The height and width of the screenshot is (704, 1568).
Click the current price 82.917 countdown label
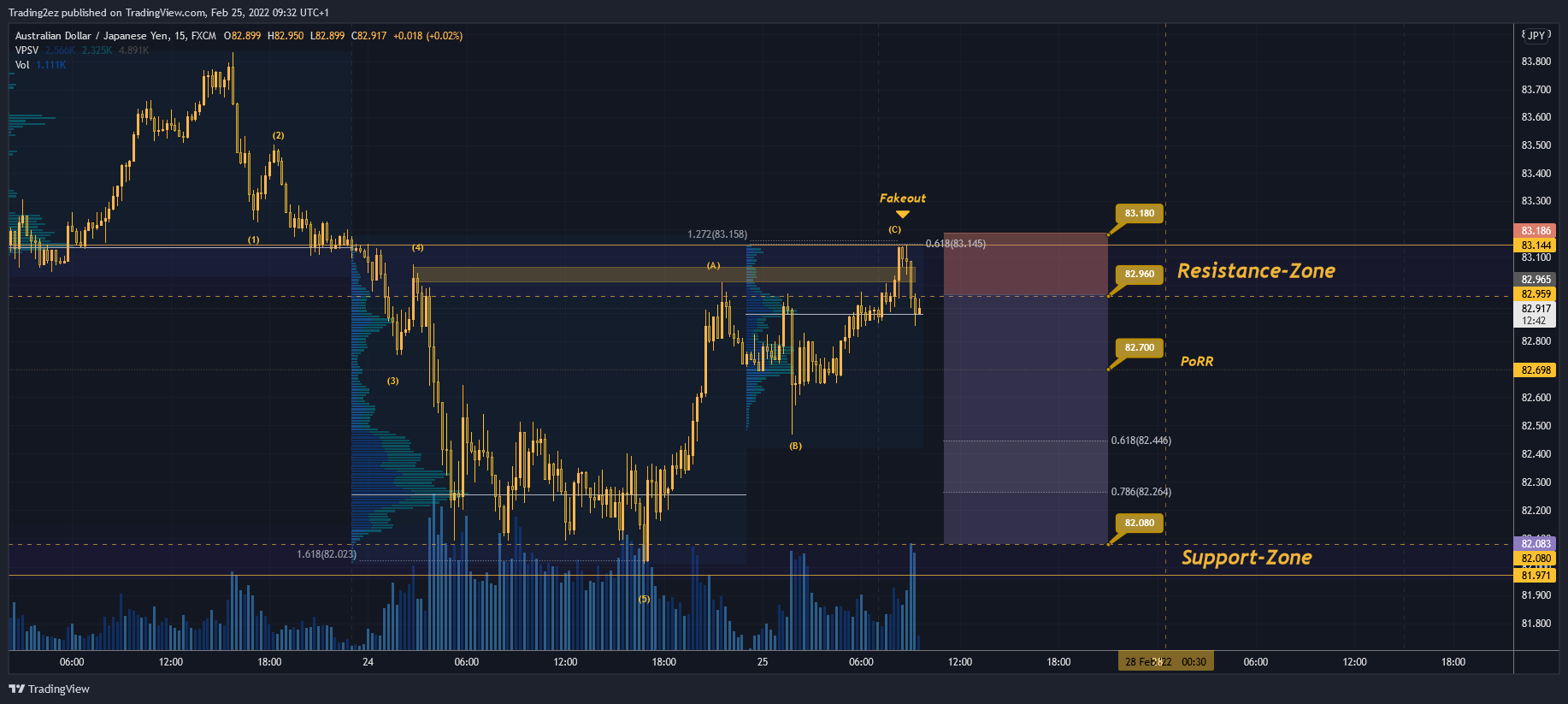(x=1536, y=315)
